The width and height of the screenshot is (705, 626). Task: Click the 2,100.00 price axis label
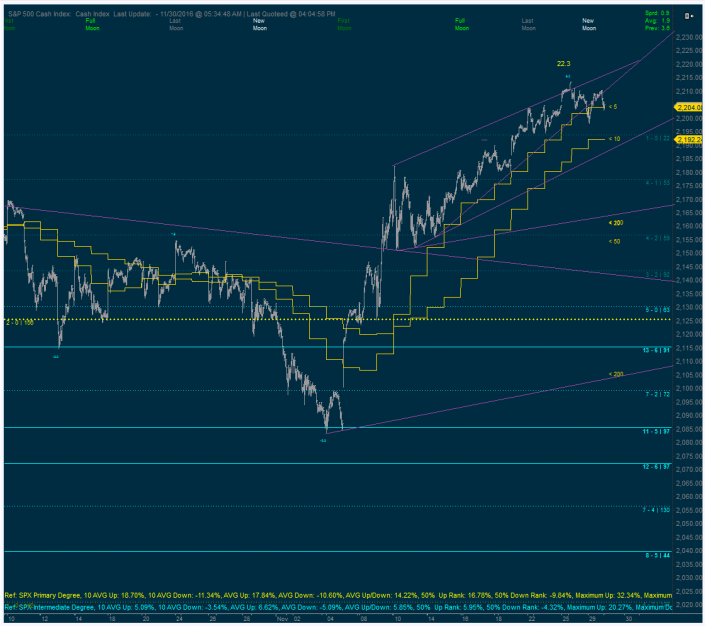tap(689, 389)
